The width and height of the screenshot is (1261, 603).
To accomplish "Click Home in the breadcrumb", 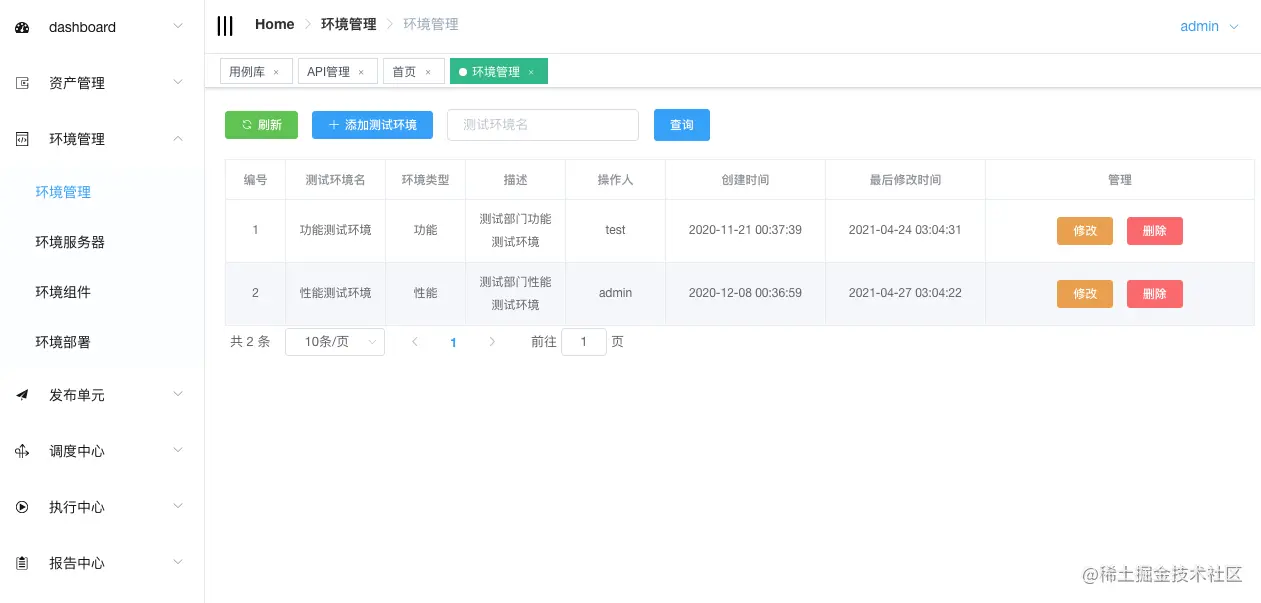I will pyautogui.click(x=275, y=24).
